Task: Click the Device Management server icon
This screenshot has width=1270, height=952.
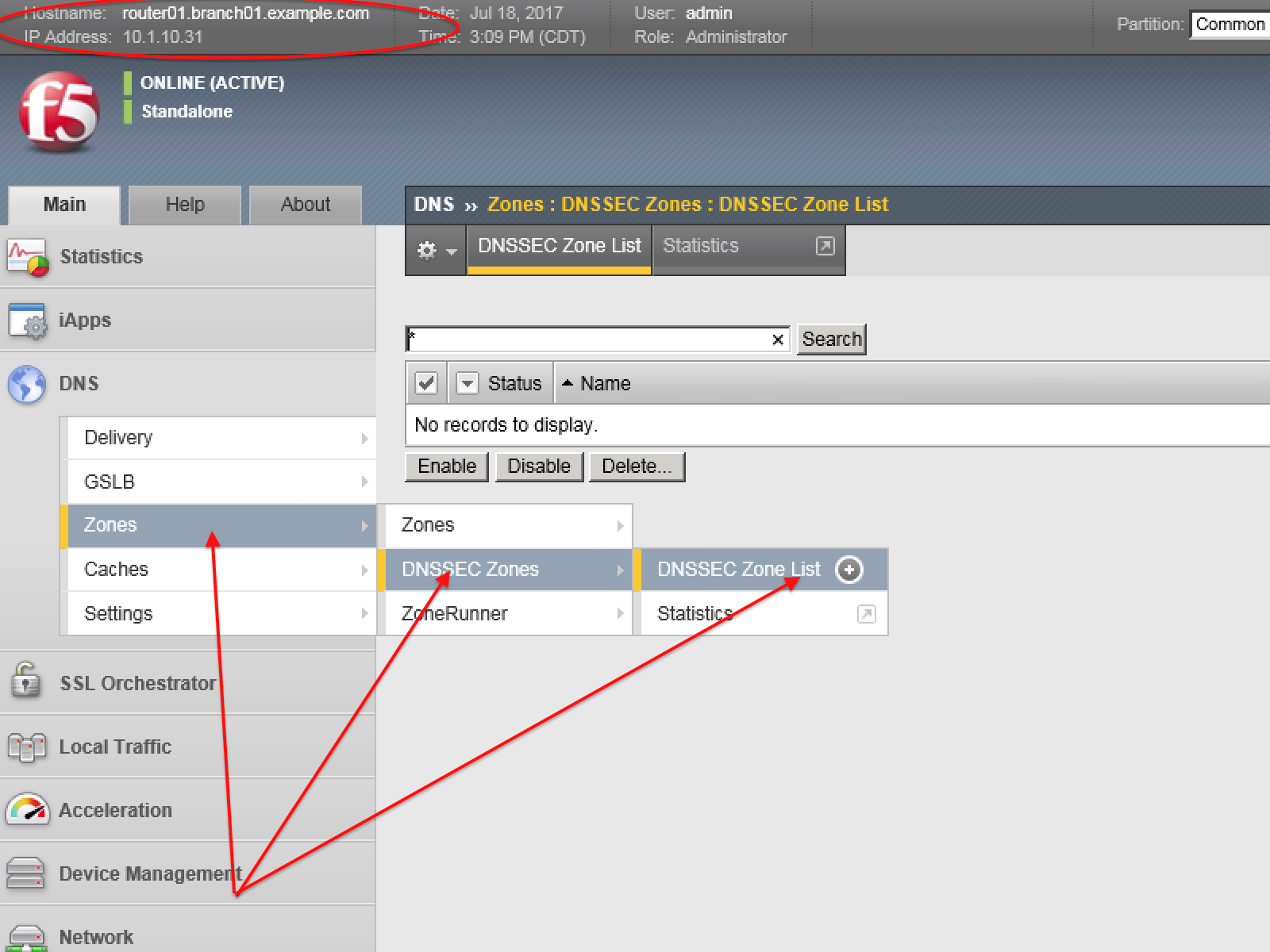Action: pos(25,873)
